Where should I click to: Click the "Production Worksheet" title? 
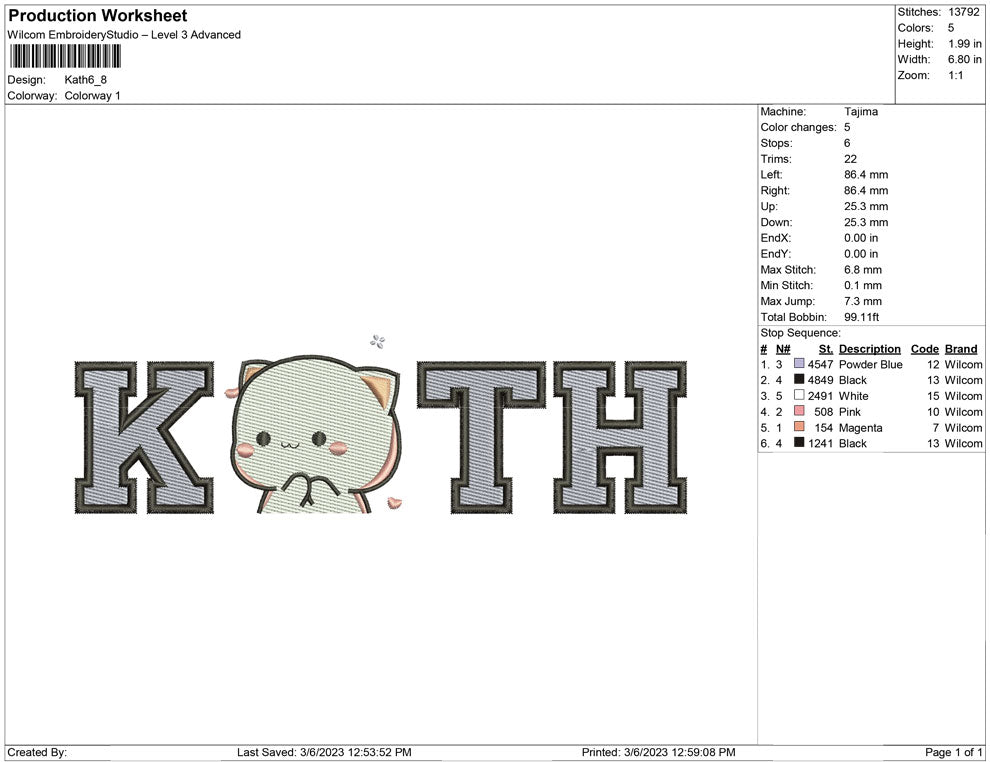(98, 16)
